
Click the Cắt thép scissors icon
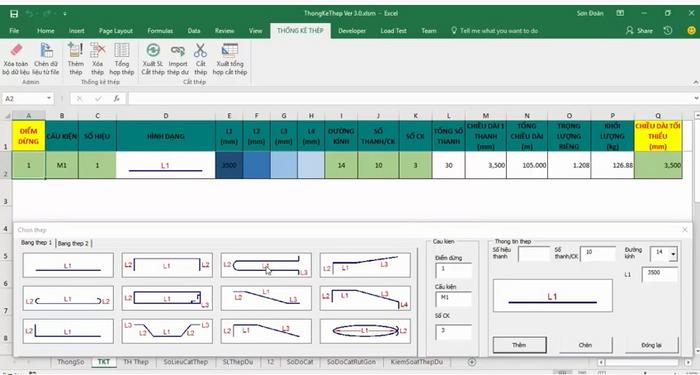(x=200, y=50)
